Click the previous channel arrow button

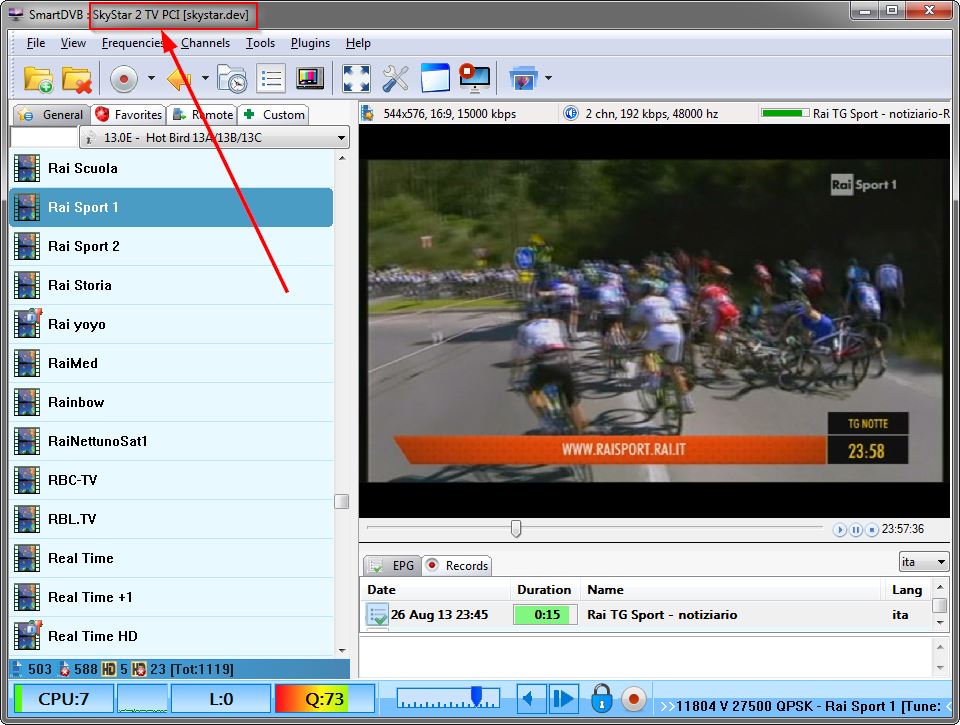[531, 699]
